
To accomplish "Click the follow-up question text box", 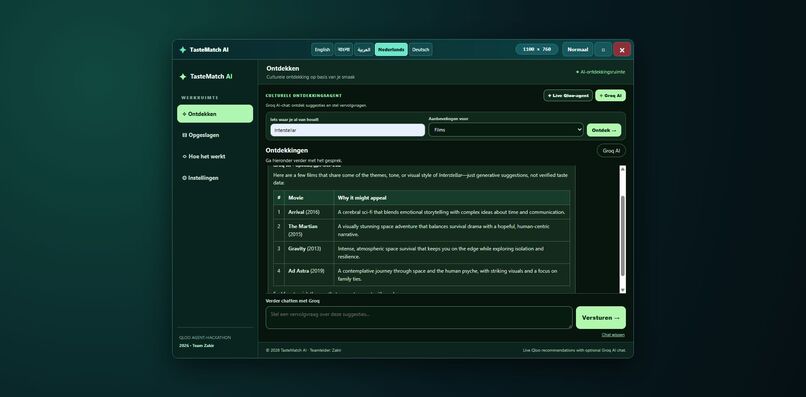I will tap(419, 318).
